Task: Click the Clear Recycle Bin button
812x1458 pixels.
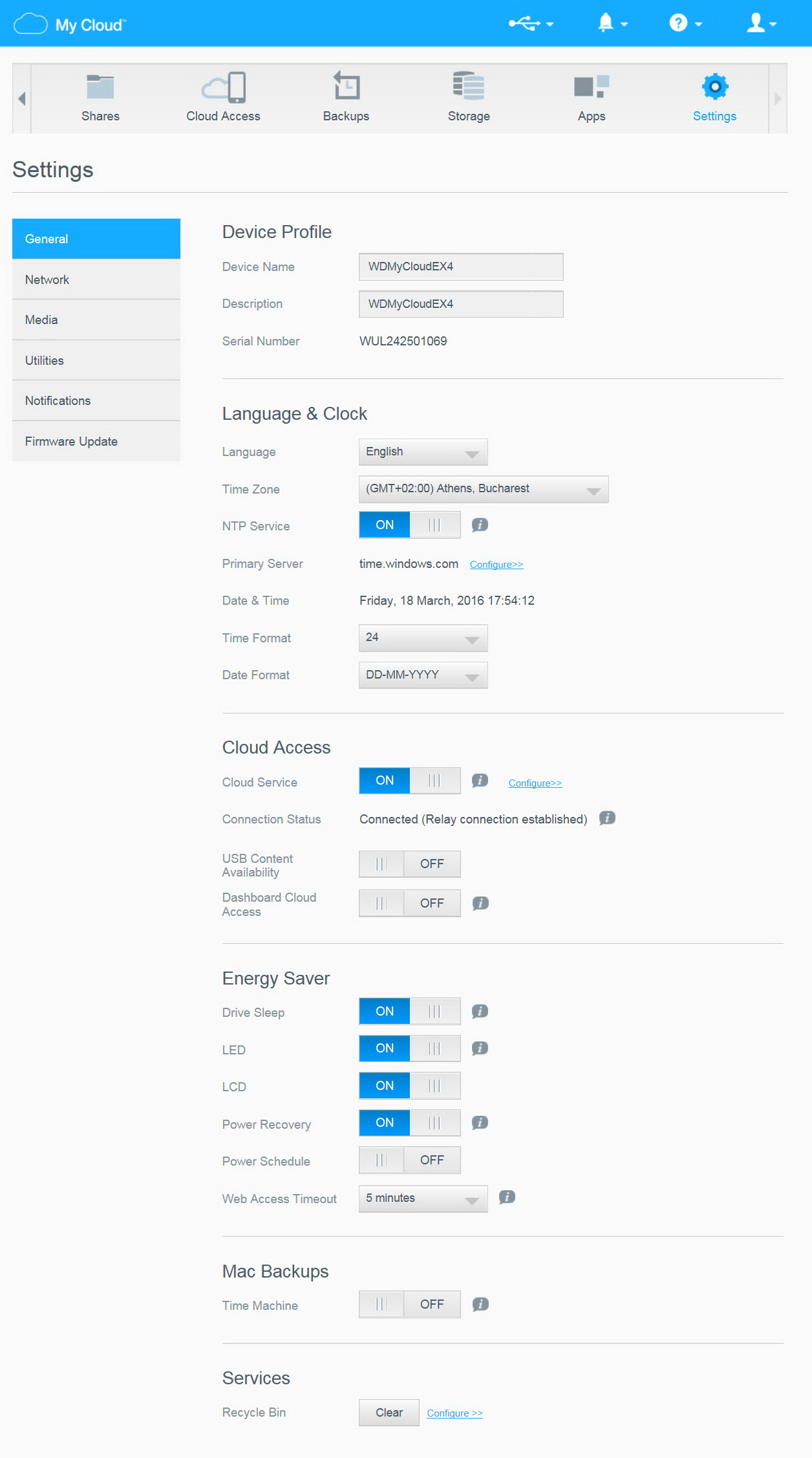Action: pos(389,1413)
